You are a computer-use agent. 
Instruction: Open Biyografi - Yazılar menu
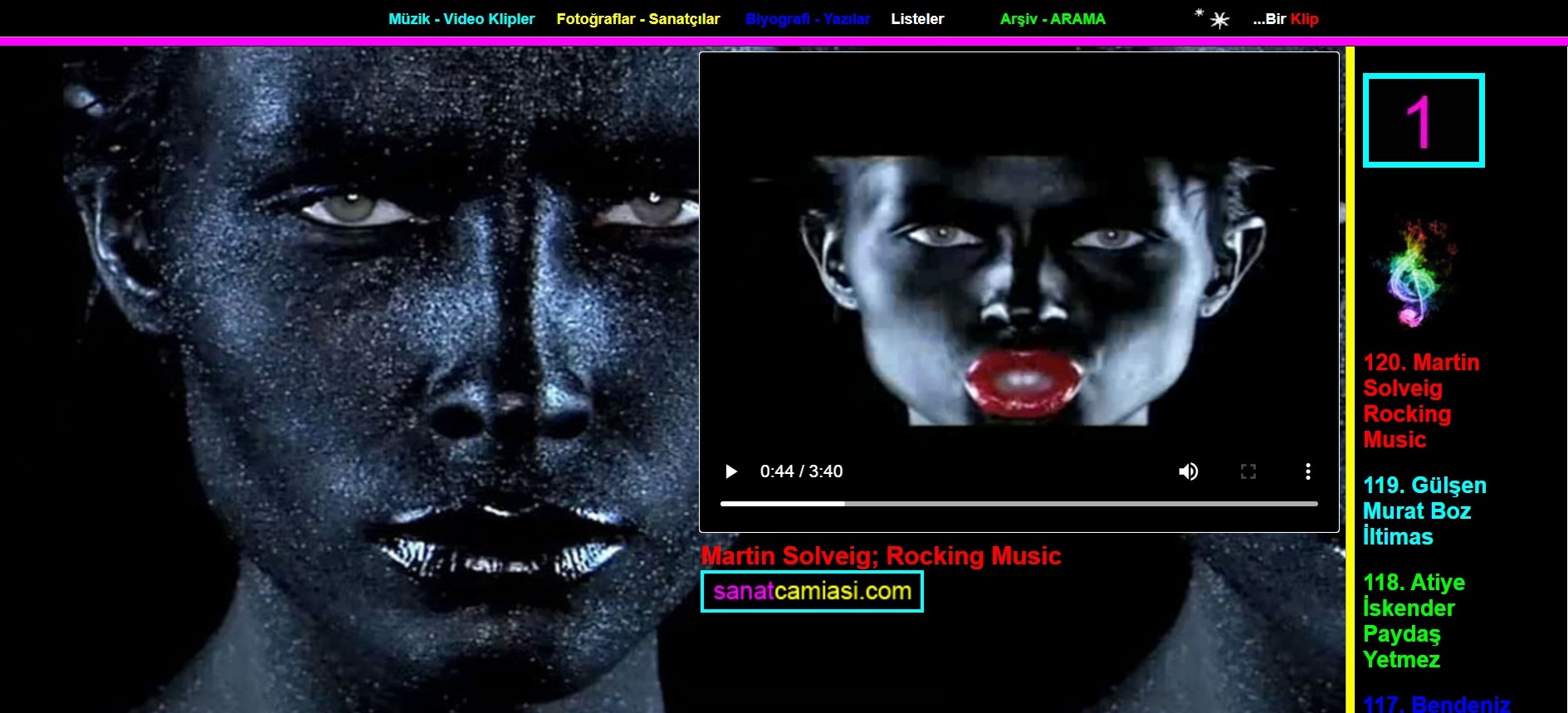pyautogui.click(x=808, y=19)
